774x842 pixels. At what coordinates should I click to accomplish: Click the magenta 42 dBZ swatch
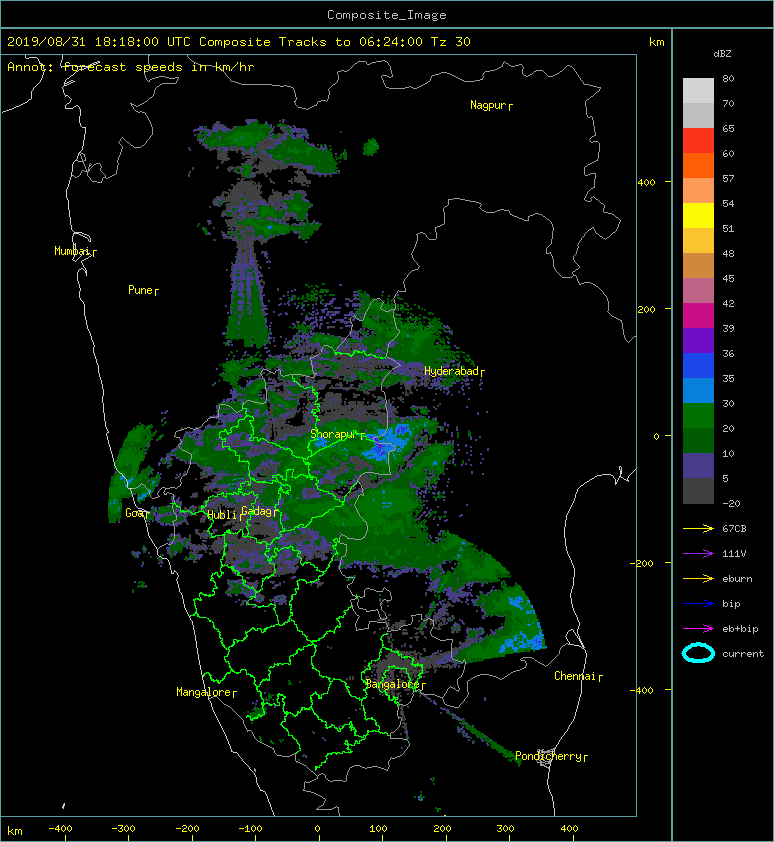[x=698, y=315]
